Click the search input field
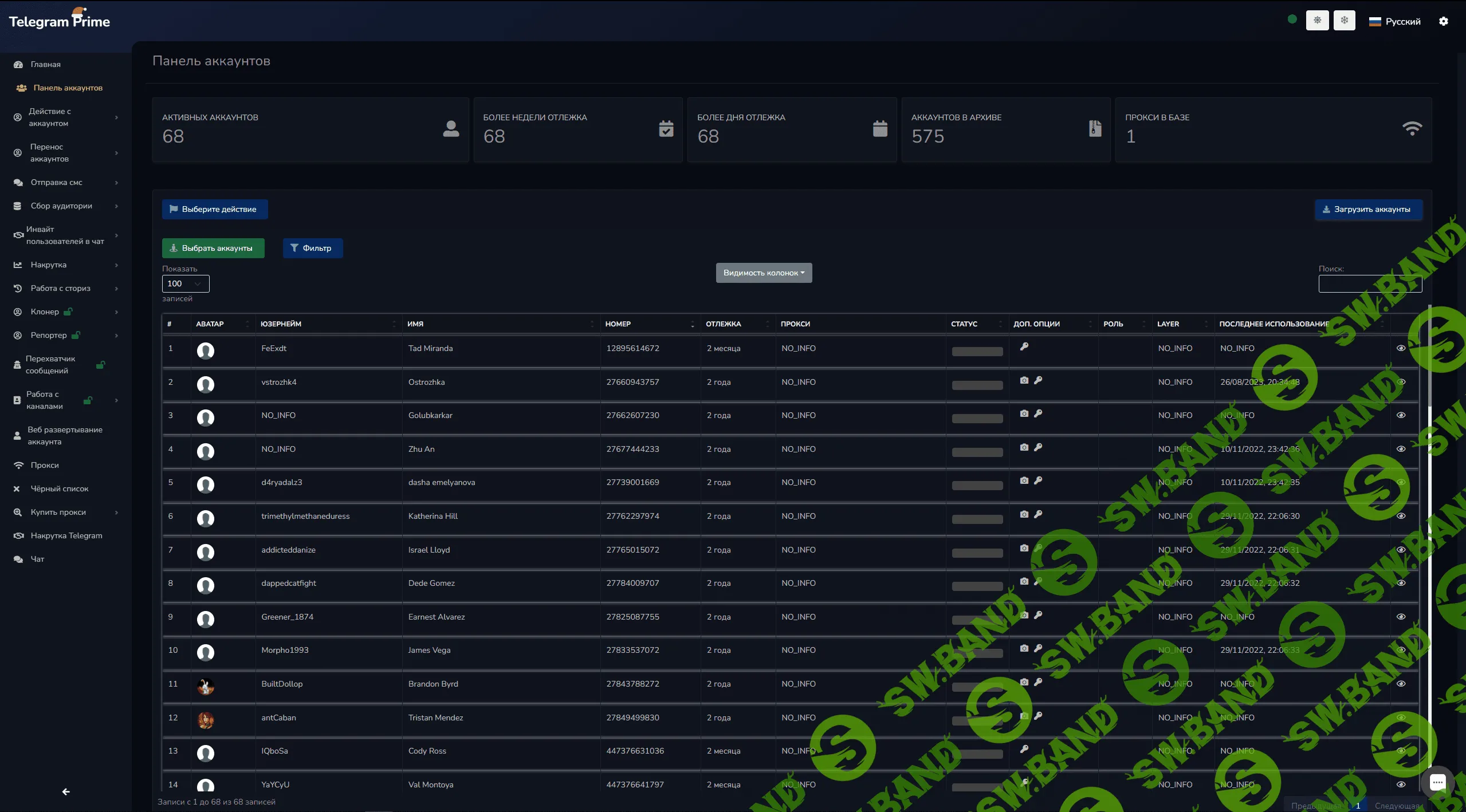Image resolution: width=1466 pixels, height=812 pixels. [1369, 283]
